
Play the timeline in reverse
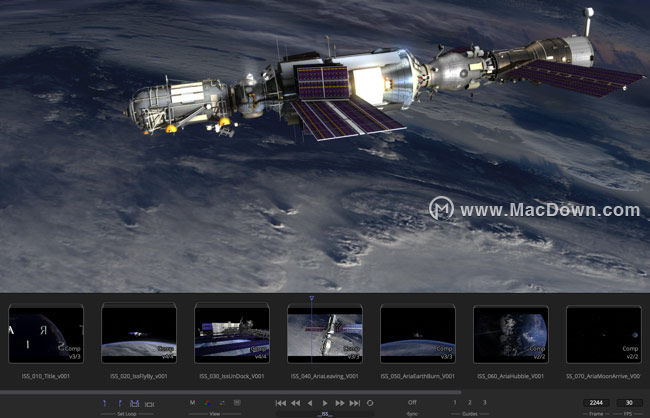tap(310, 403)
